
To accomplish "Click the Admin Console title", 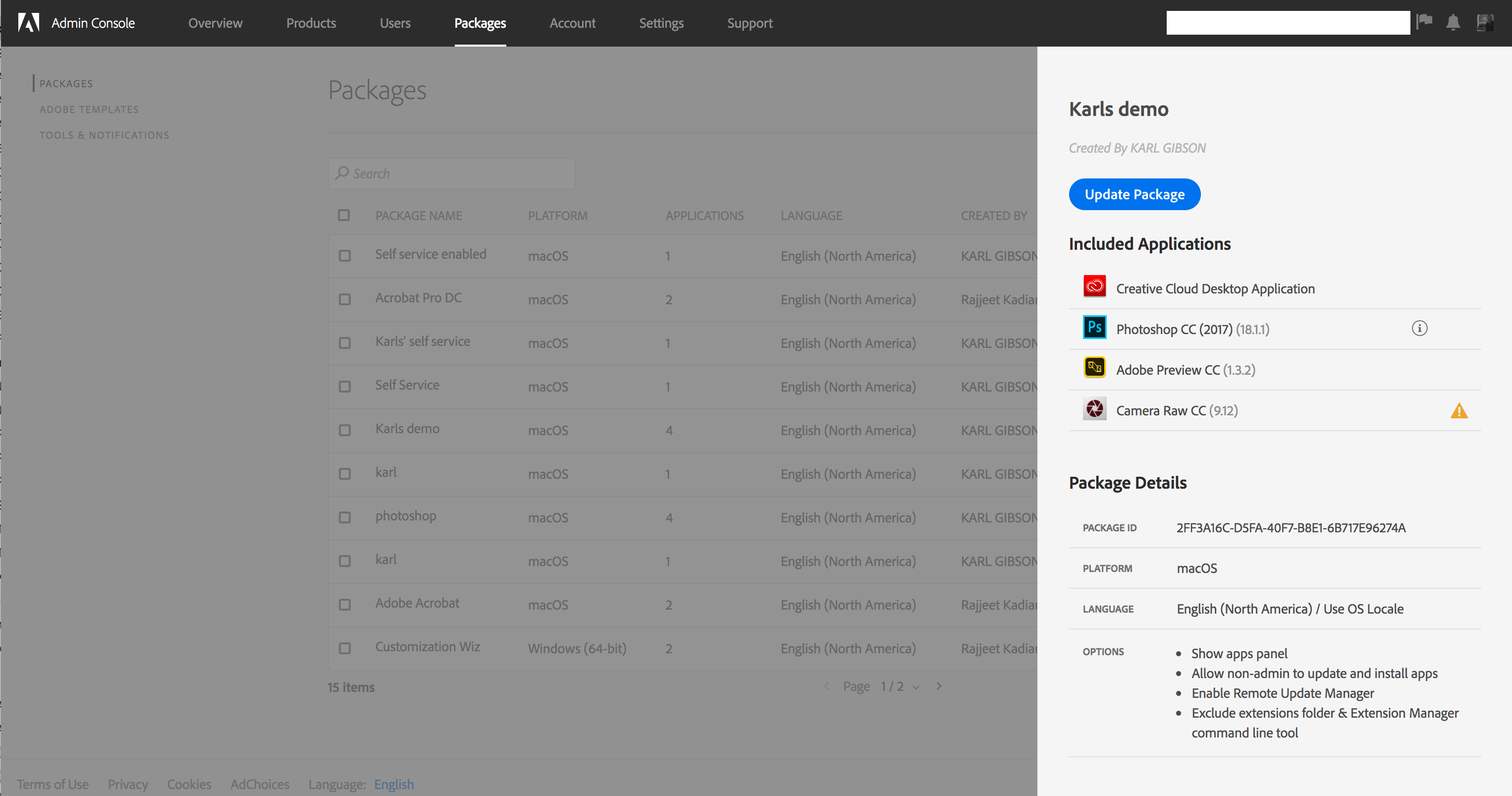I will (93, 23).
